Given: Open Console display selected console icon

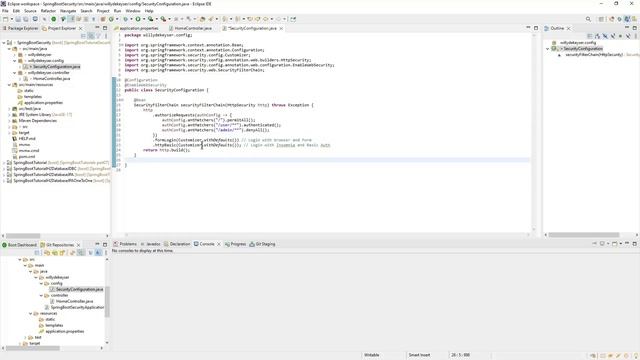Looking at the screenshot, I should pos(602,244).
